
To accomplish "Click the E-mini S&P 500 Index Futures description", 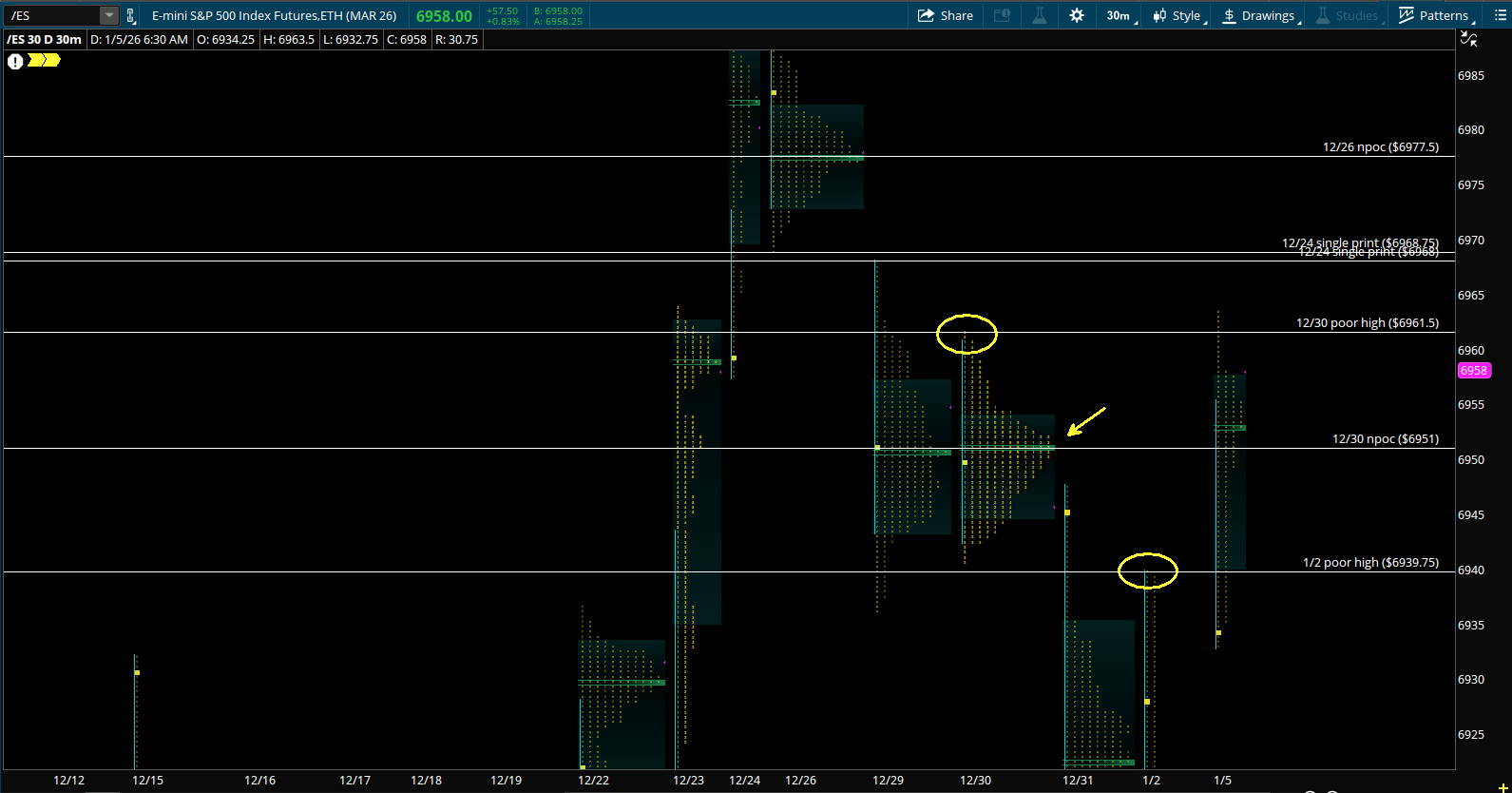I will [x=274, y=15].
